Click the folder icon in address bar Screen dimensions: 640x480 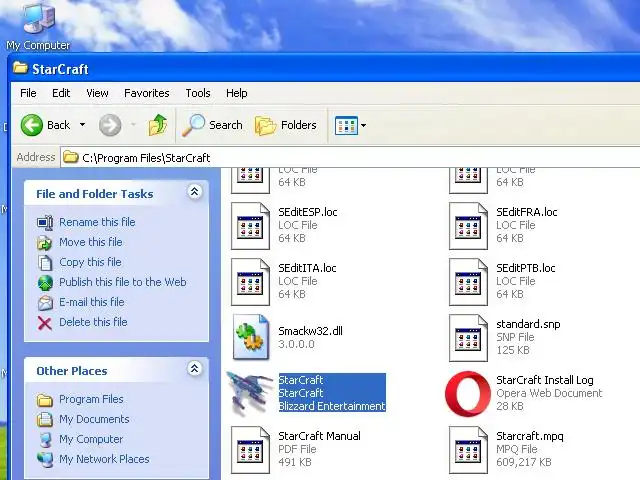71,157
